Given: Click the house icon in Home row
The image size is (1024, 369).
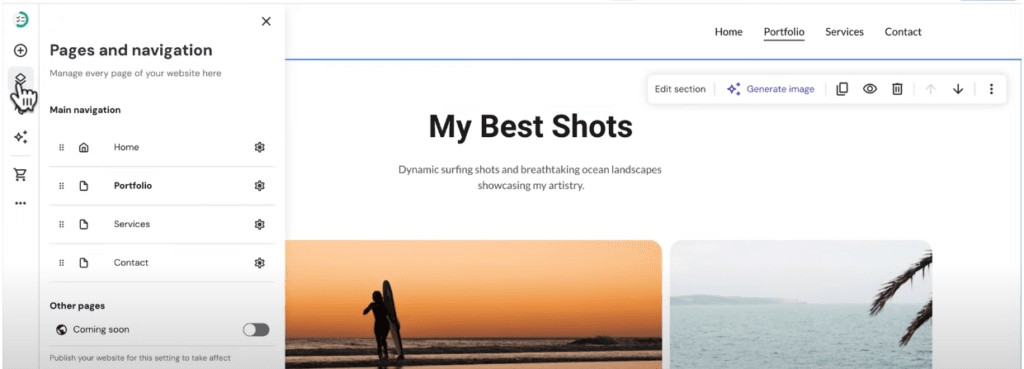Looking at the screenshot, I should [x=84, y=148].
